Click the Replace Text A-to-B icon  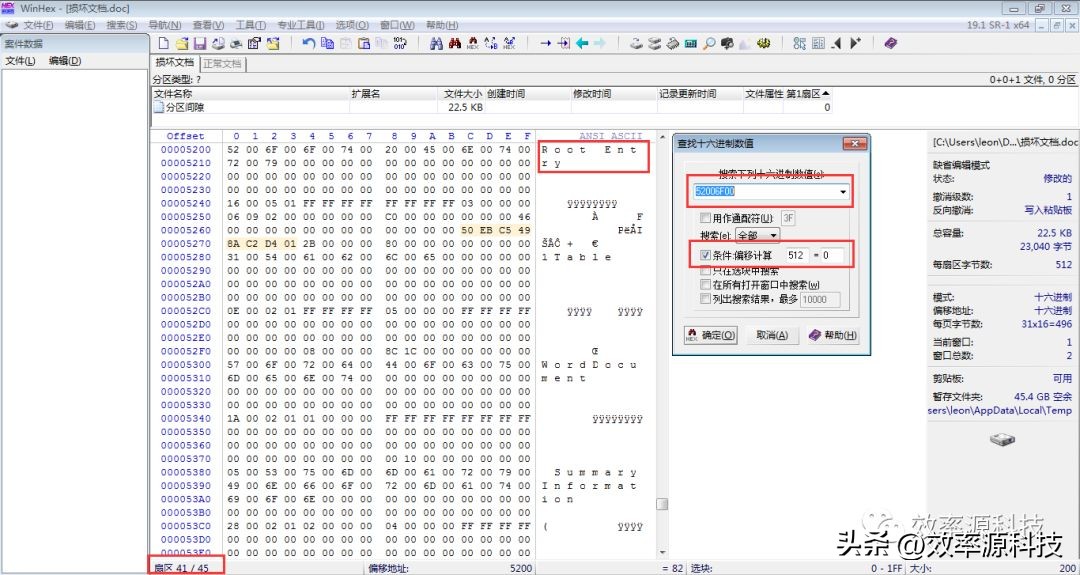point(490,43)
